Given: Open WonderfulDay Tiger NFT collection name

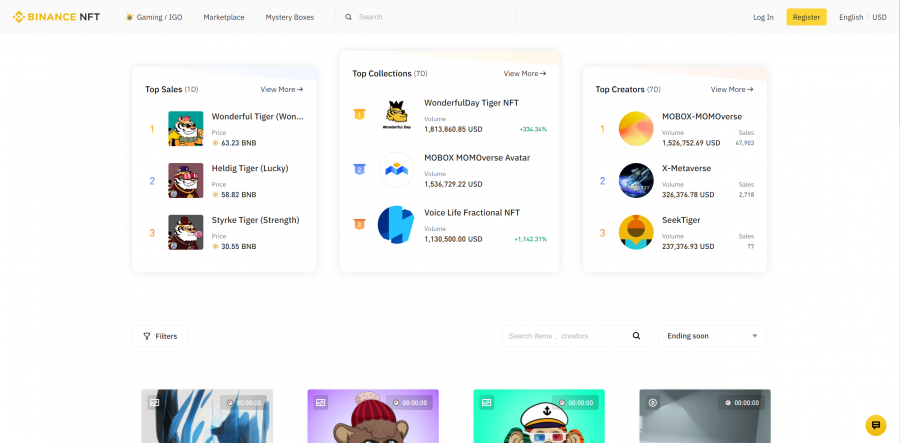Looking at the screenshot, I should coord(471,103).
